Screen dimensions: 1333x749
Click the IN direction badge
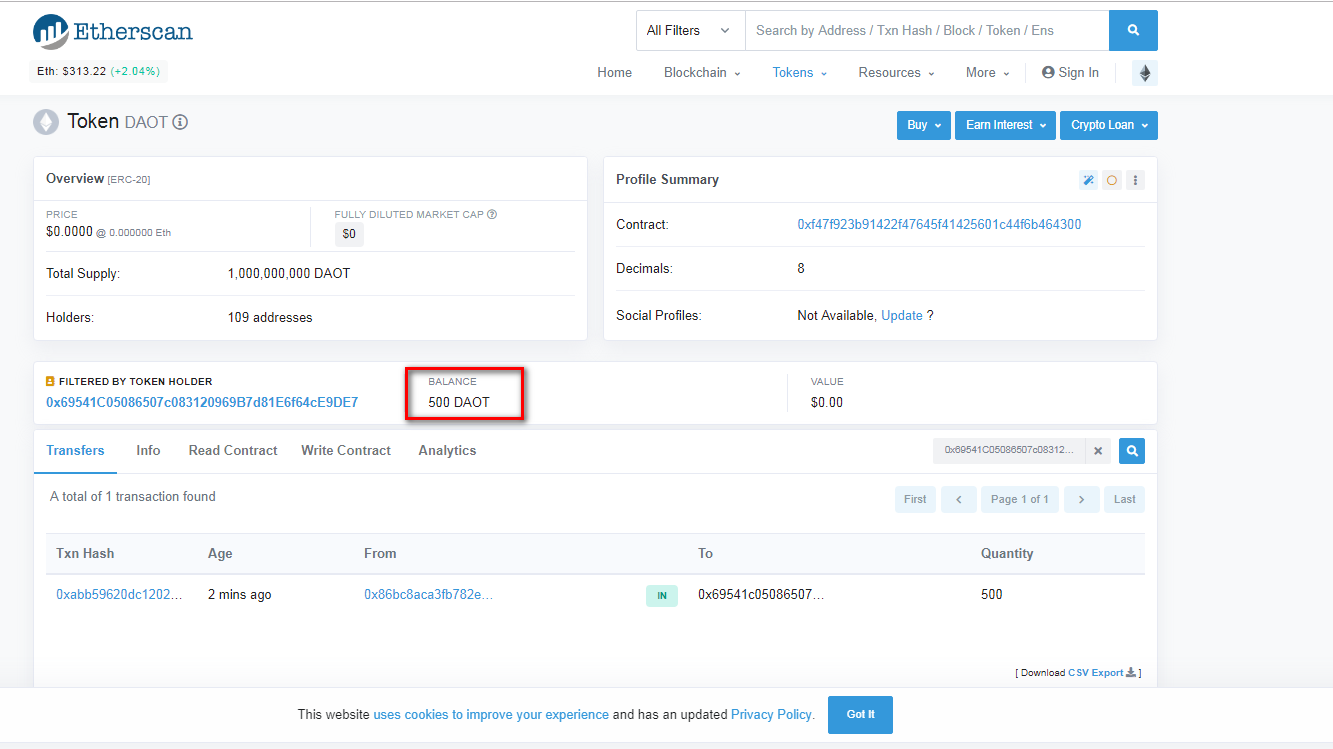[662, 596]
